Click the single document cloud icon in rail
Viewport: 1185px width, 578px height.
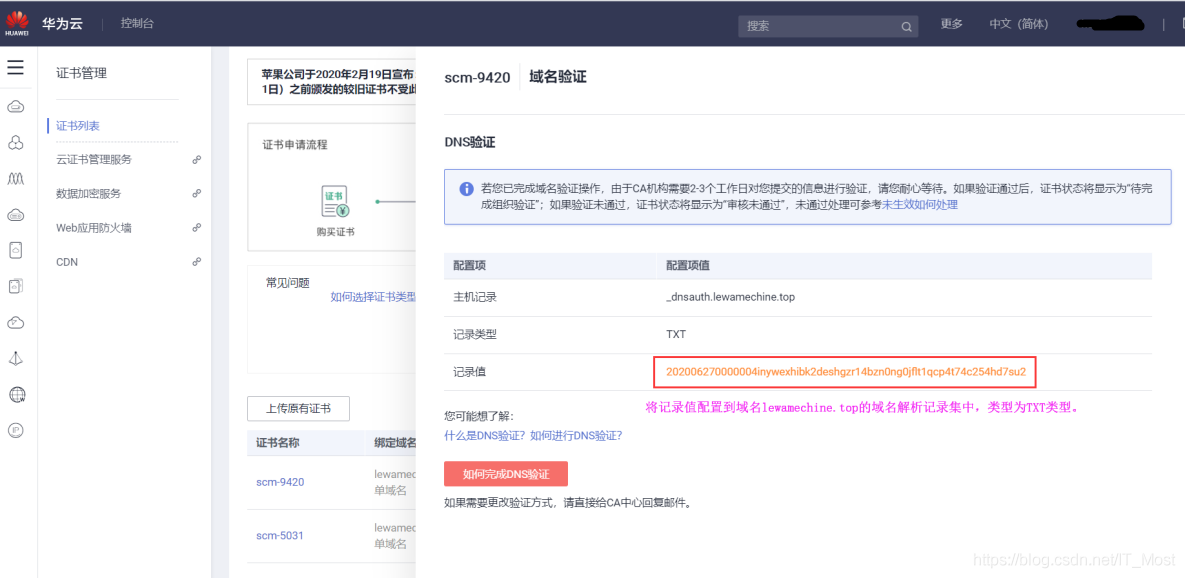coord(15,250)
